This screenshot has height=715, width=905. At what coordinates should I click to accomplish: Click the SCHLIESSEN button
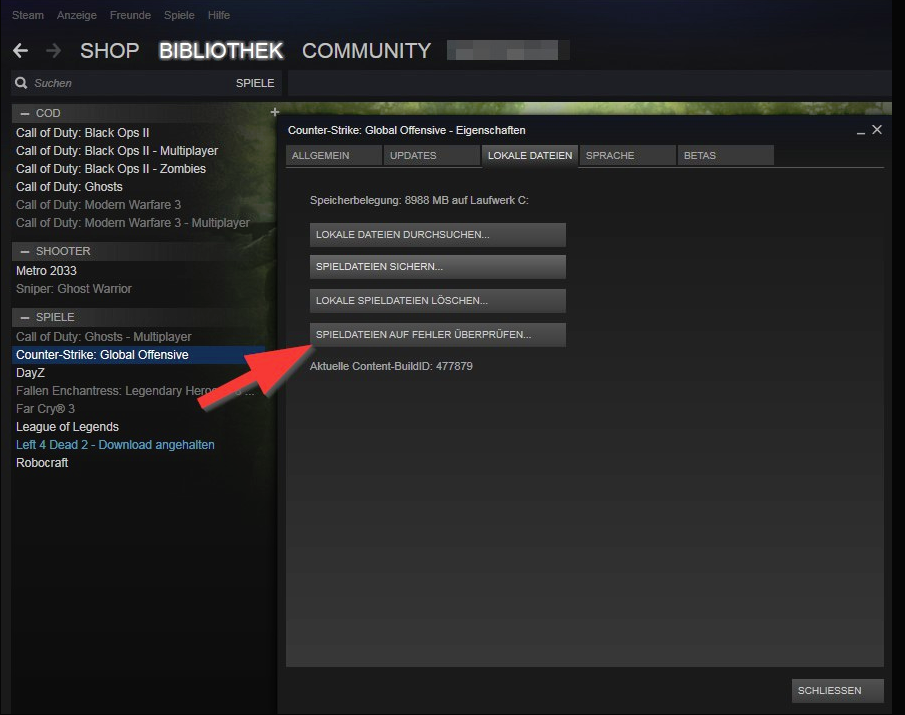pyautogui.click(x=837, y=691)
